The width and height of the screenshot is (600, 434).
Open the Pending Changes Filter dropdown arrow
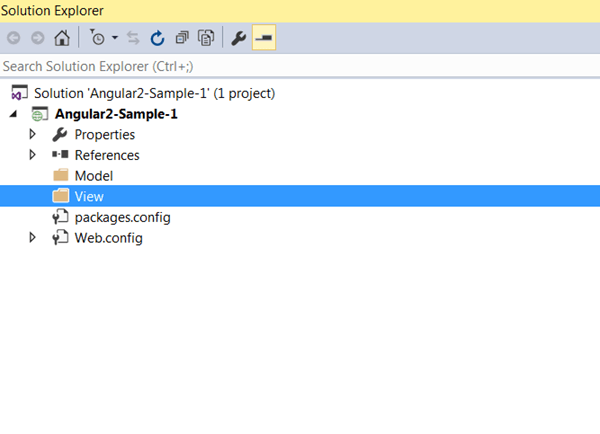tap(114, 39)
